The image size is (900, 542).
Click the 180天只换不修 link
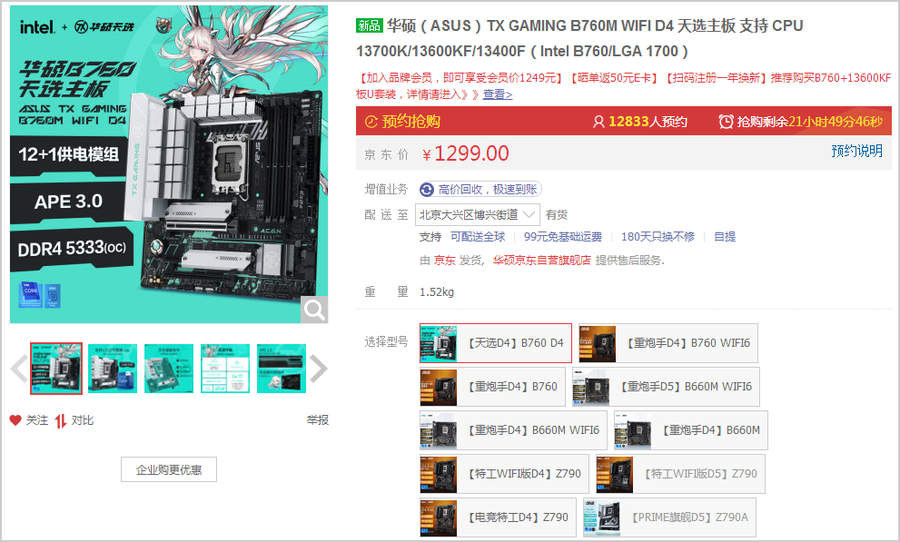pos(658,237)
